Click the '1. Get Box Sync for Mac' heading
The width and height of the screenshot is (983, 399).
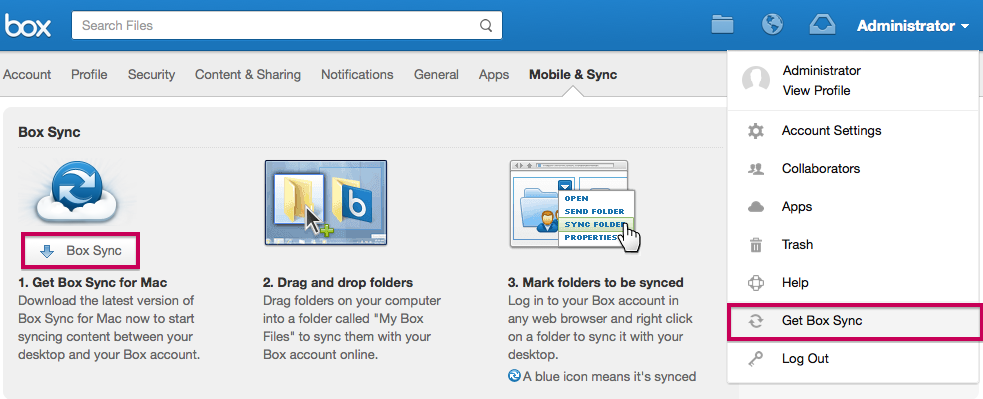point(93,282)
